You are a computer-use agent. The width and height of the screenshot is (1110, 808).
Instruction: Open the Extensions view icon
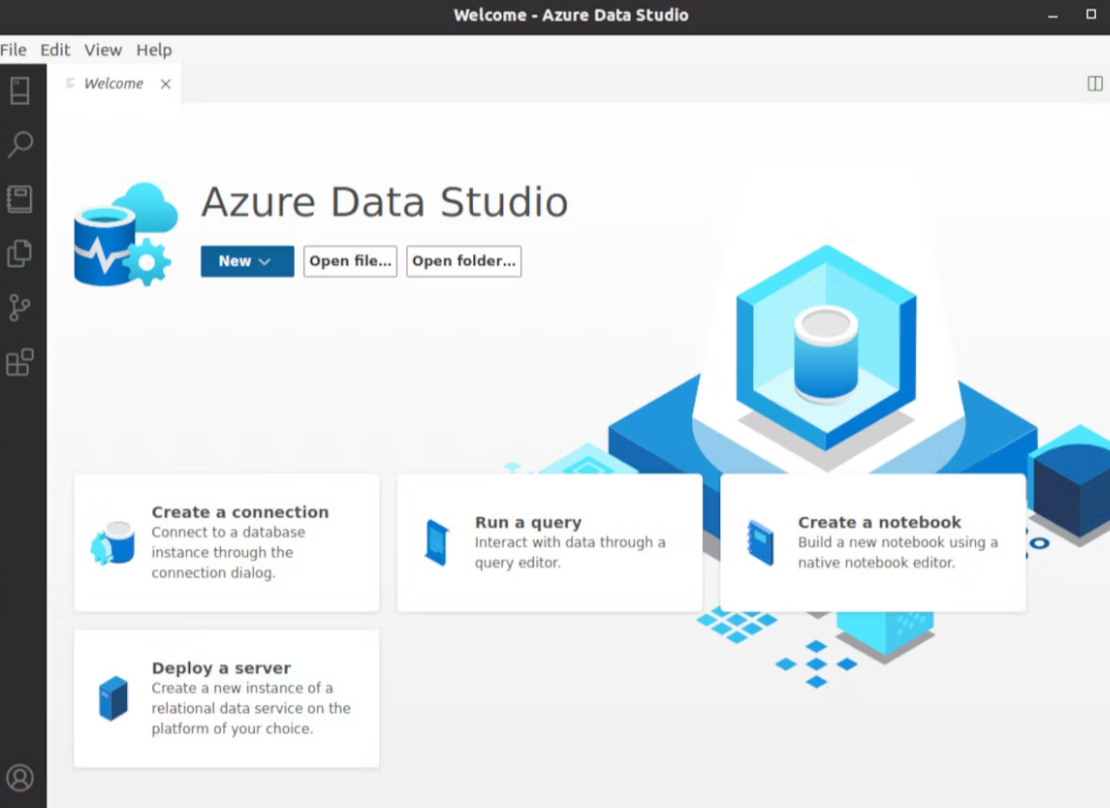tap(20, 362)
